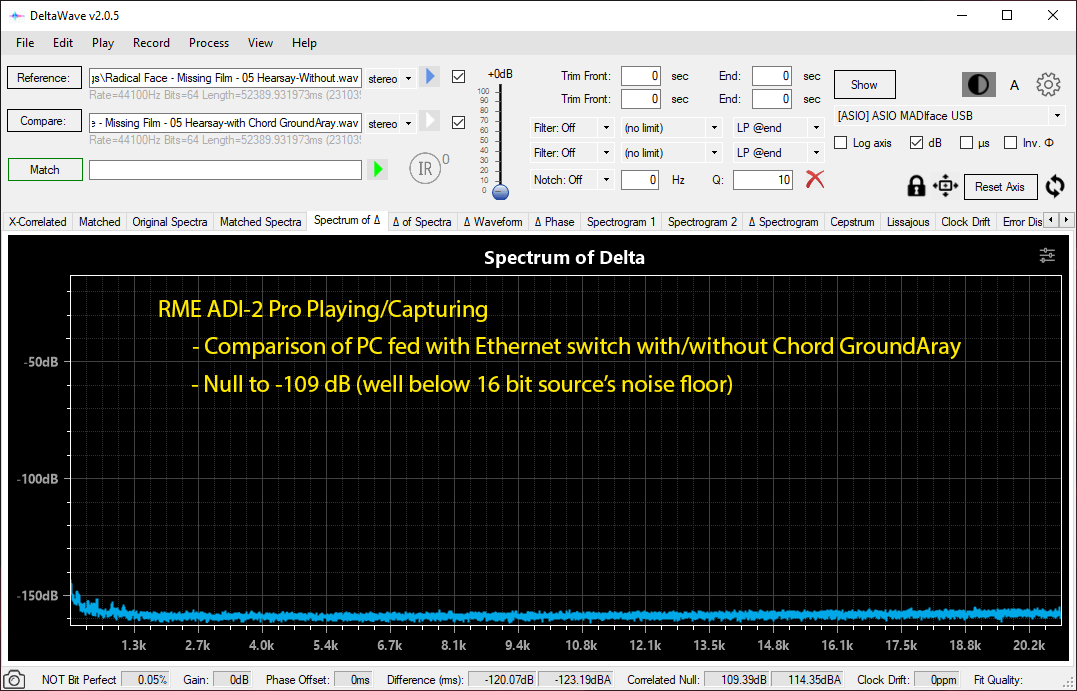Click the Reference file path field
The image size is (1077, 691).
coord(225,78)
